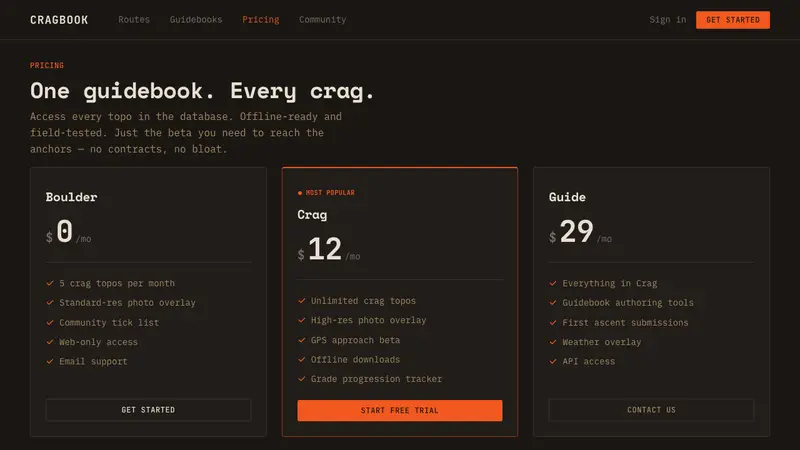The height and width of the screenshot is (450, 800).
Task: Click the text Offline downloads
Action: pos(356,359)
